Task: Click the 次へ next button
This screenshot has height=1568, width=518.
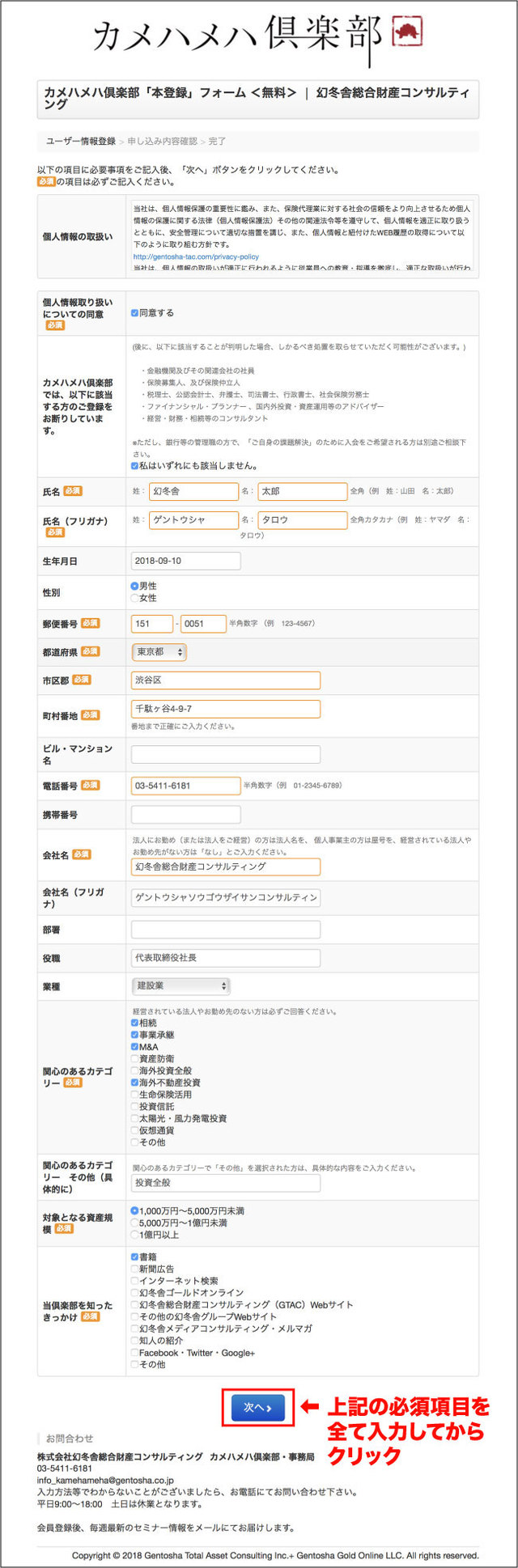Action: point(257,1408)
